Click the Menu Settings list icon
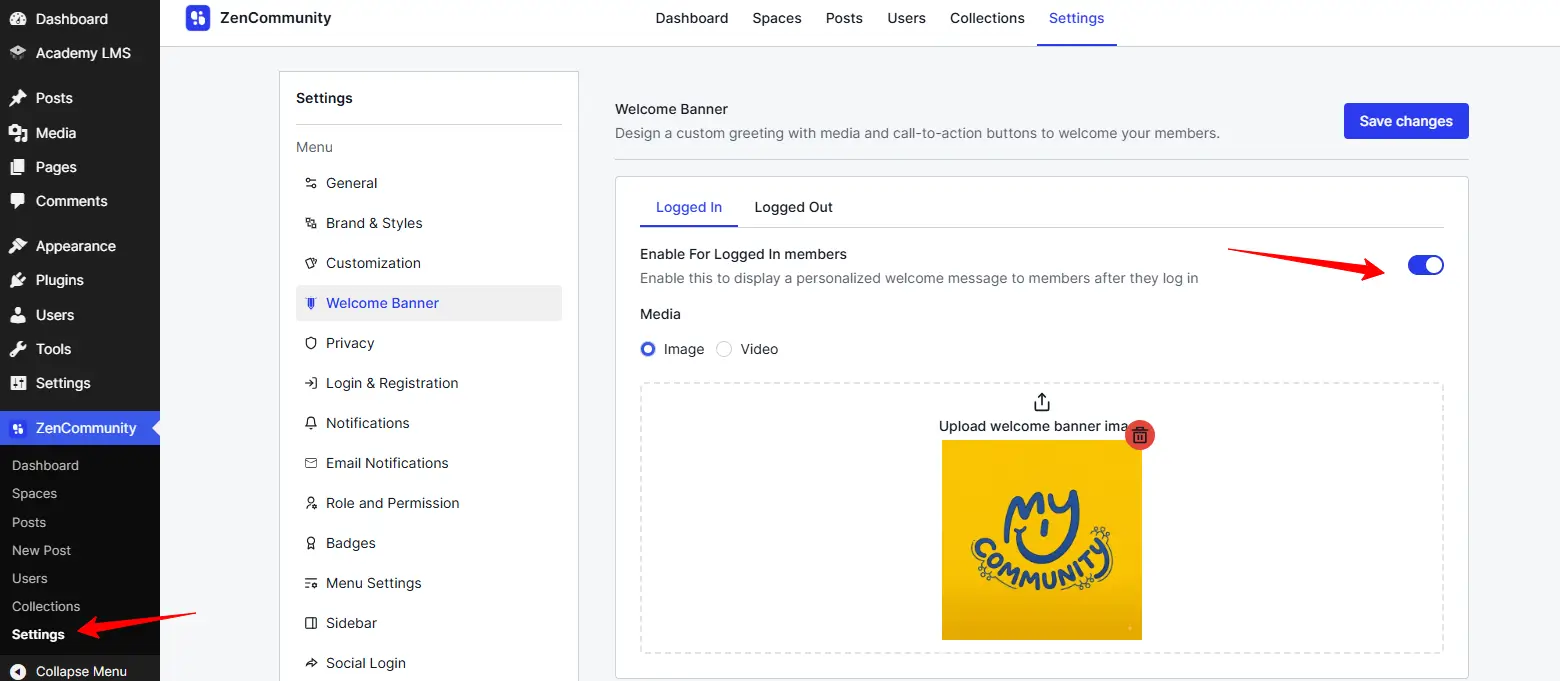 (310, 583)
